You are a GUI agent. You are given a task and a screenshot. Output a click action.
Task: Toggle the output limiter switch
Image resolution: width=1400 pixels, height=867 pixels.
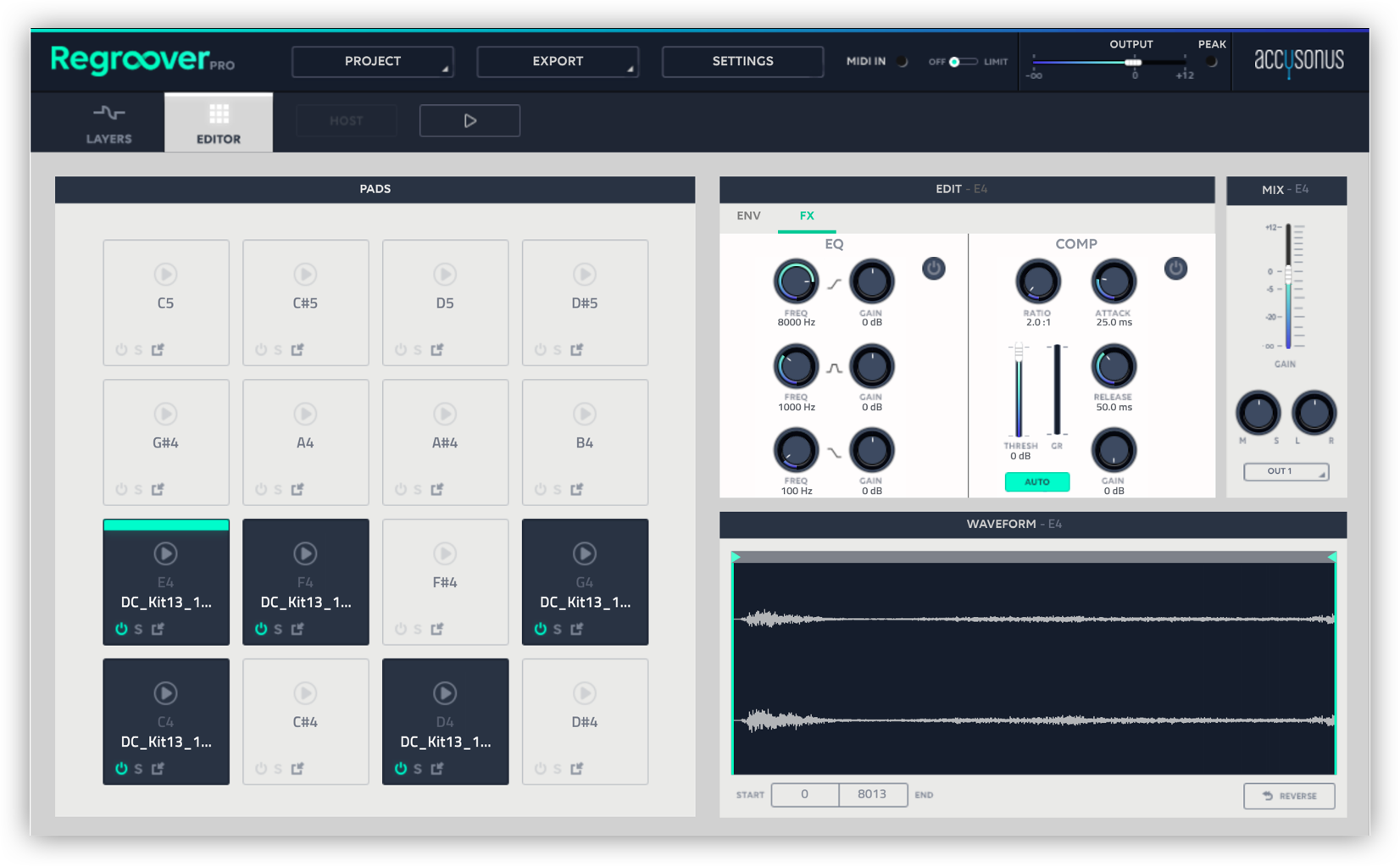pos(962,62)
